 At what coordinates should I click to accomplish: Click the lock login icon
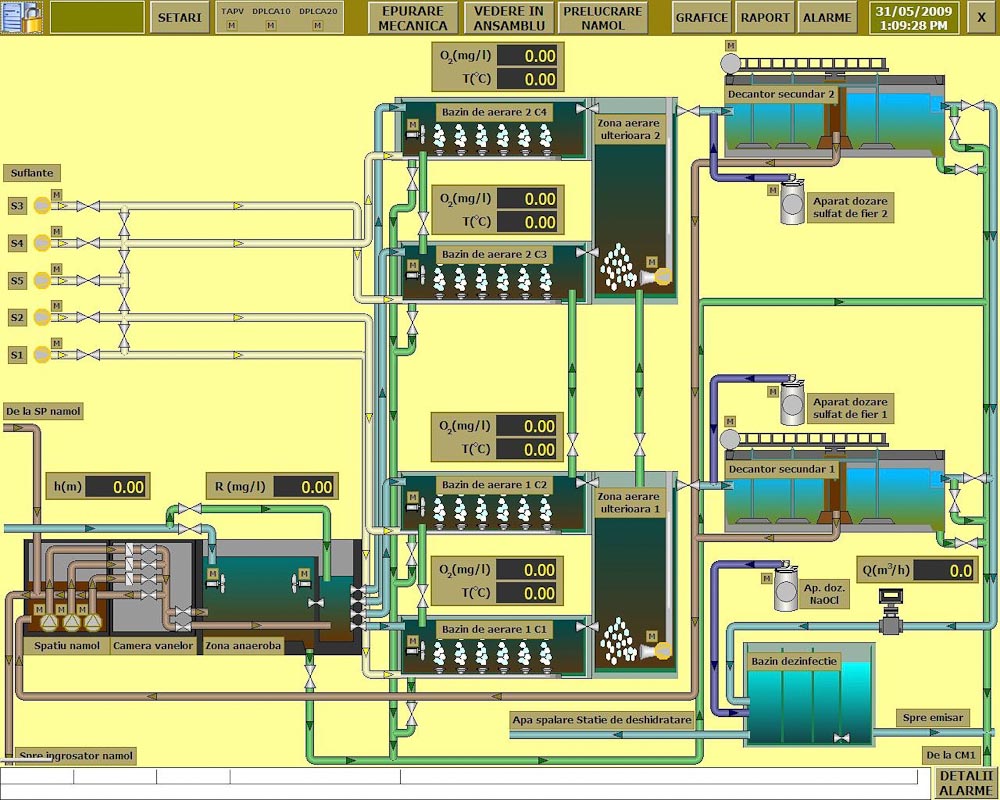(x=22, y=17)
